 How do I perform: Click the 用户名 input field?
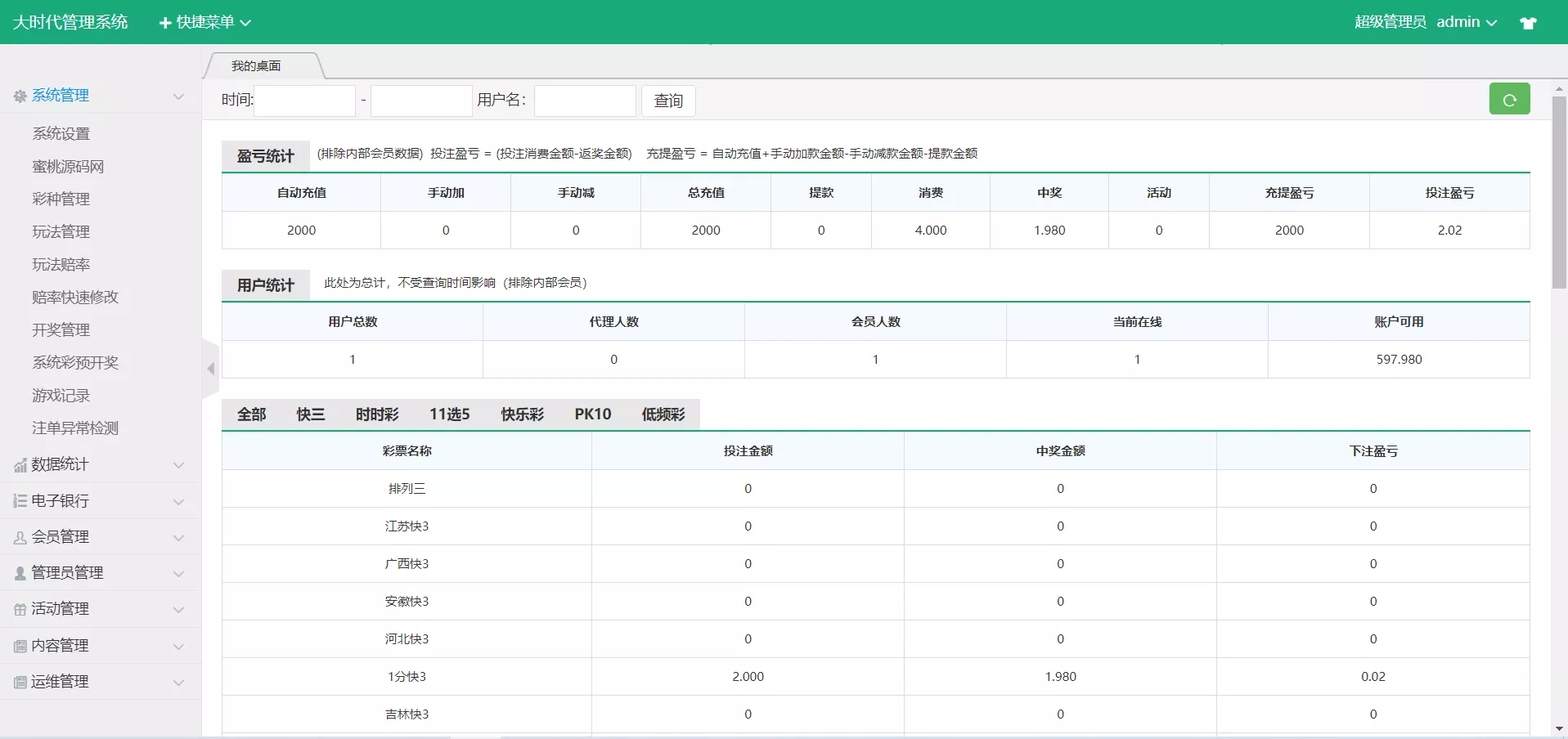584,101
